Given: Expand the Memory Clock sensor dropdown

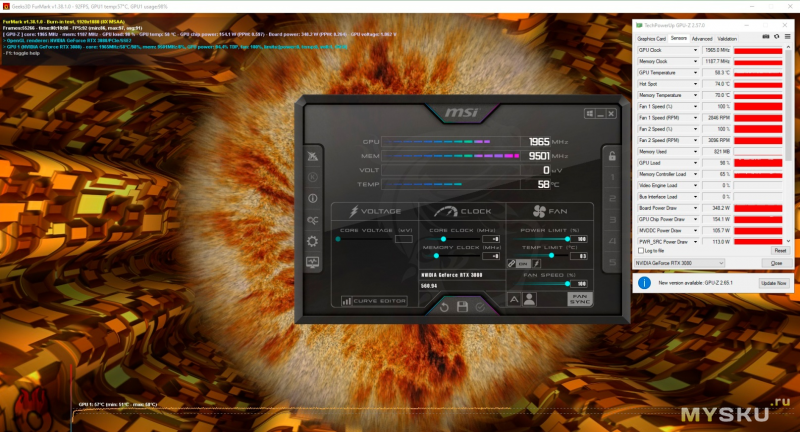Looking at the screenshot, I should coord(695,61).
